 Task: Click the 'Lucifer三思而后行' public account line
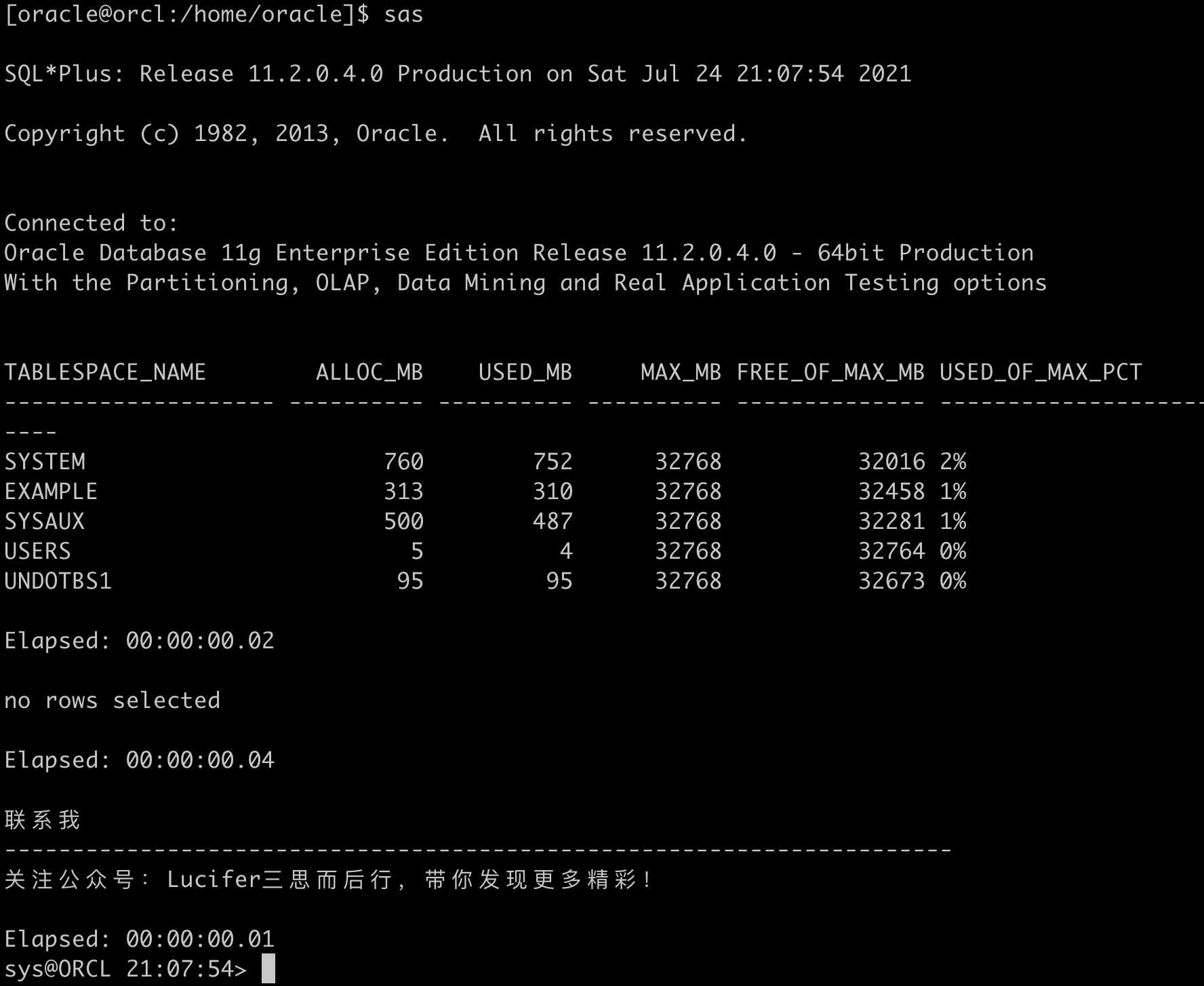328,880
